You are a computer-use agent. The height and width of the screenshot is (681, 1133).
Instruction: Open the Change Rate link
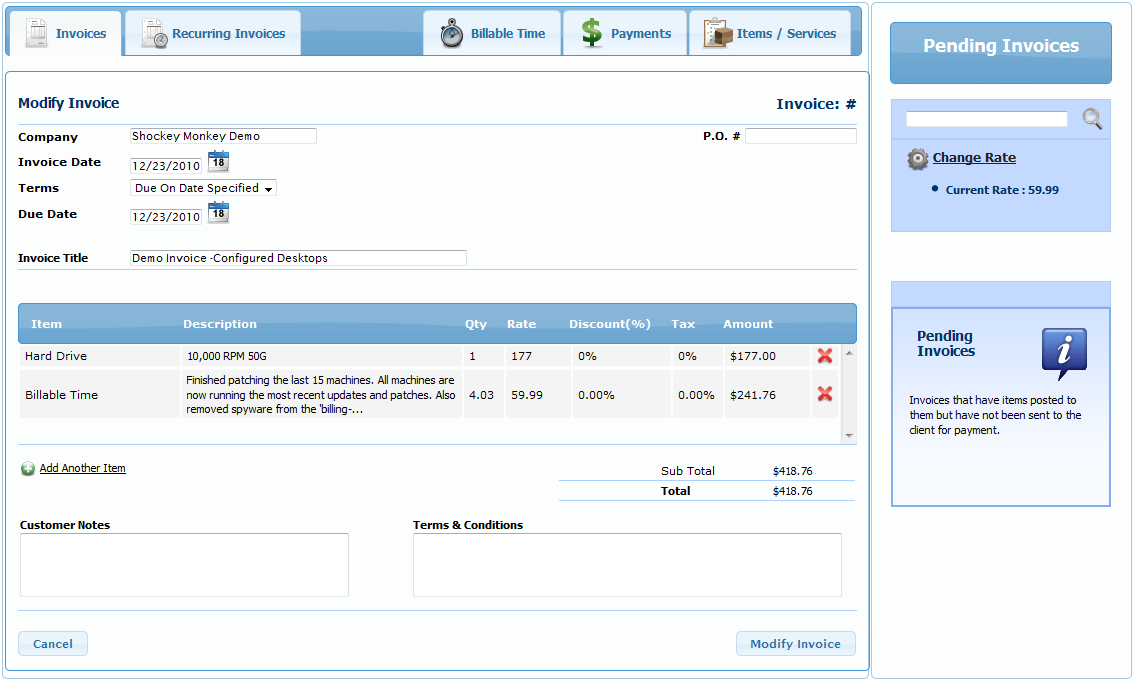pyautogui.click(x=974, y=158)
